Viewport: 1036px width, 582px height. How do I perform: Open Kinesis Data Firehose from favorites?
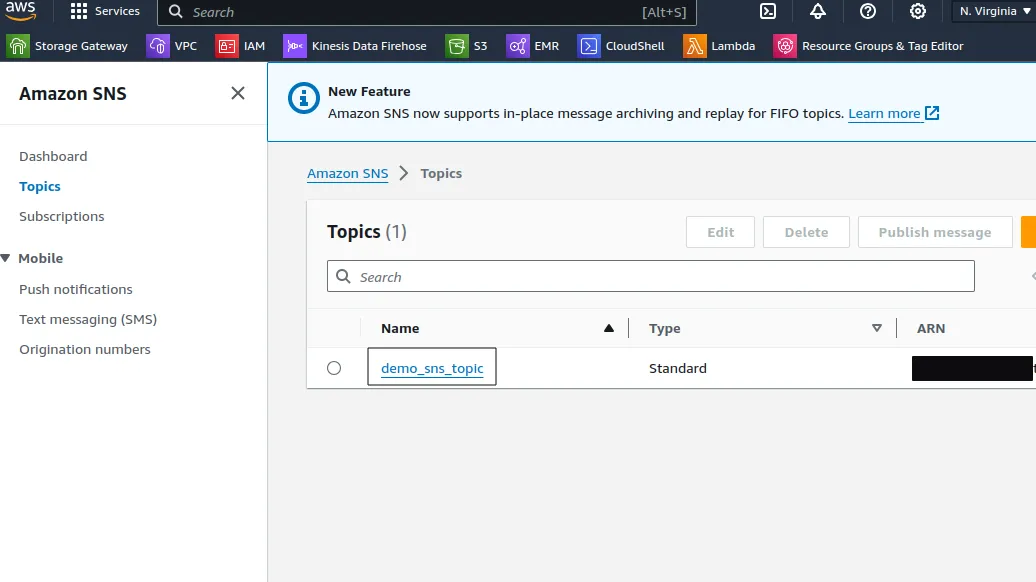coord(355,45)
